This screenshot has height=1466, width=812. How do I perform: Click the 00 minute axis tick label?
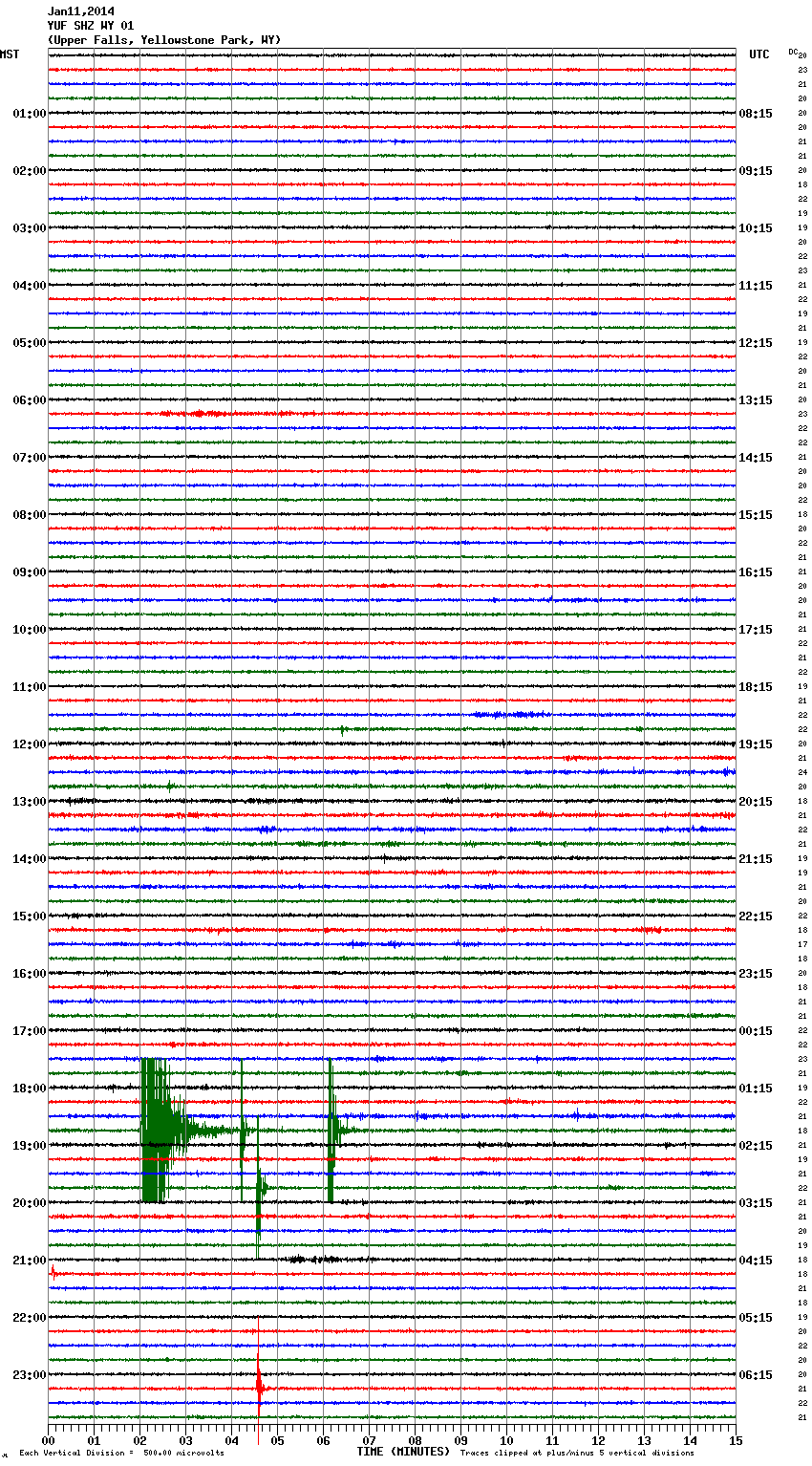click(49, 1440)
